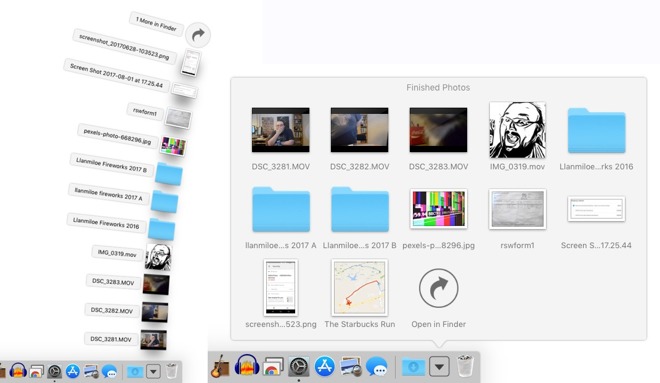Viewport: 660px width, 383px height.
Task: Open screenshot_20170628-103523.png in the fan stack
Action: [191, 63]
